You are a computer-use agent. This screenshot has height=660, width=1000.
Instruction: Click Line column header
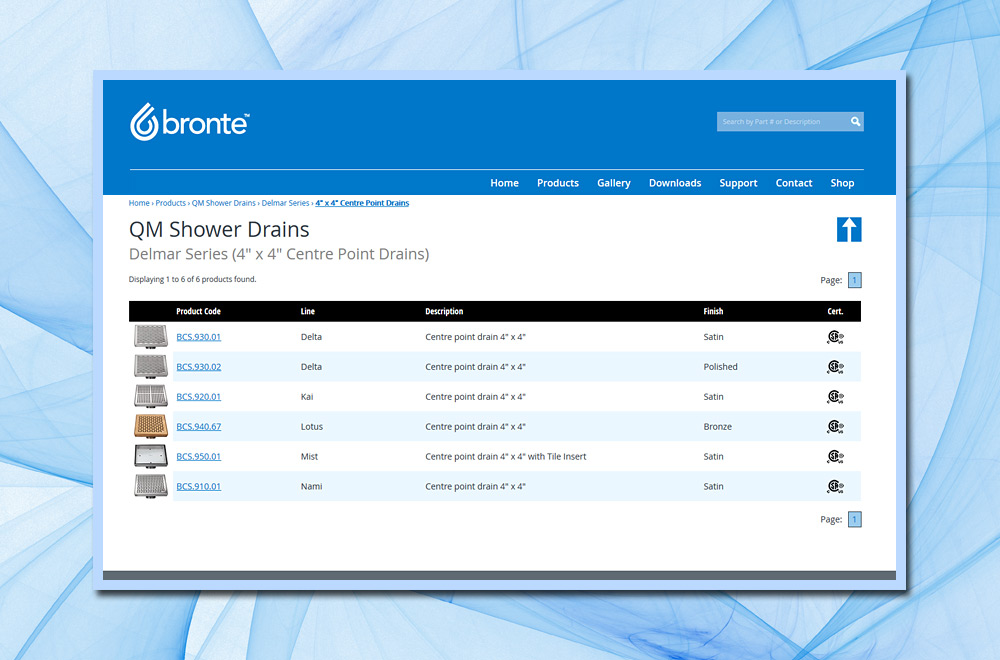pos(307,311)
